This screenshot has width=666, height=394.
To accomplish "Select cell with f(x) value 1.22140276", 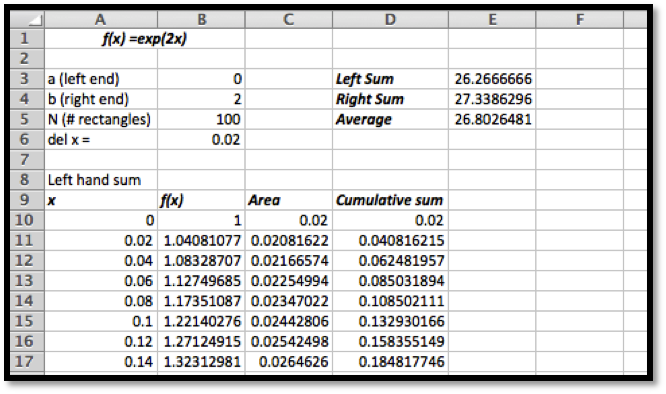I will [x=201, y=321].
